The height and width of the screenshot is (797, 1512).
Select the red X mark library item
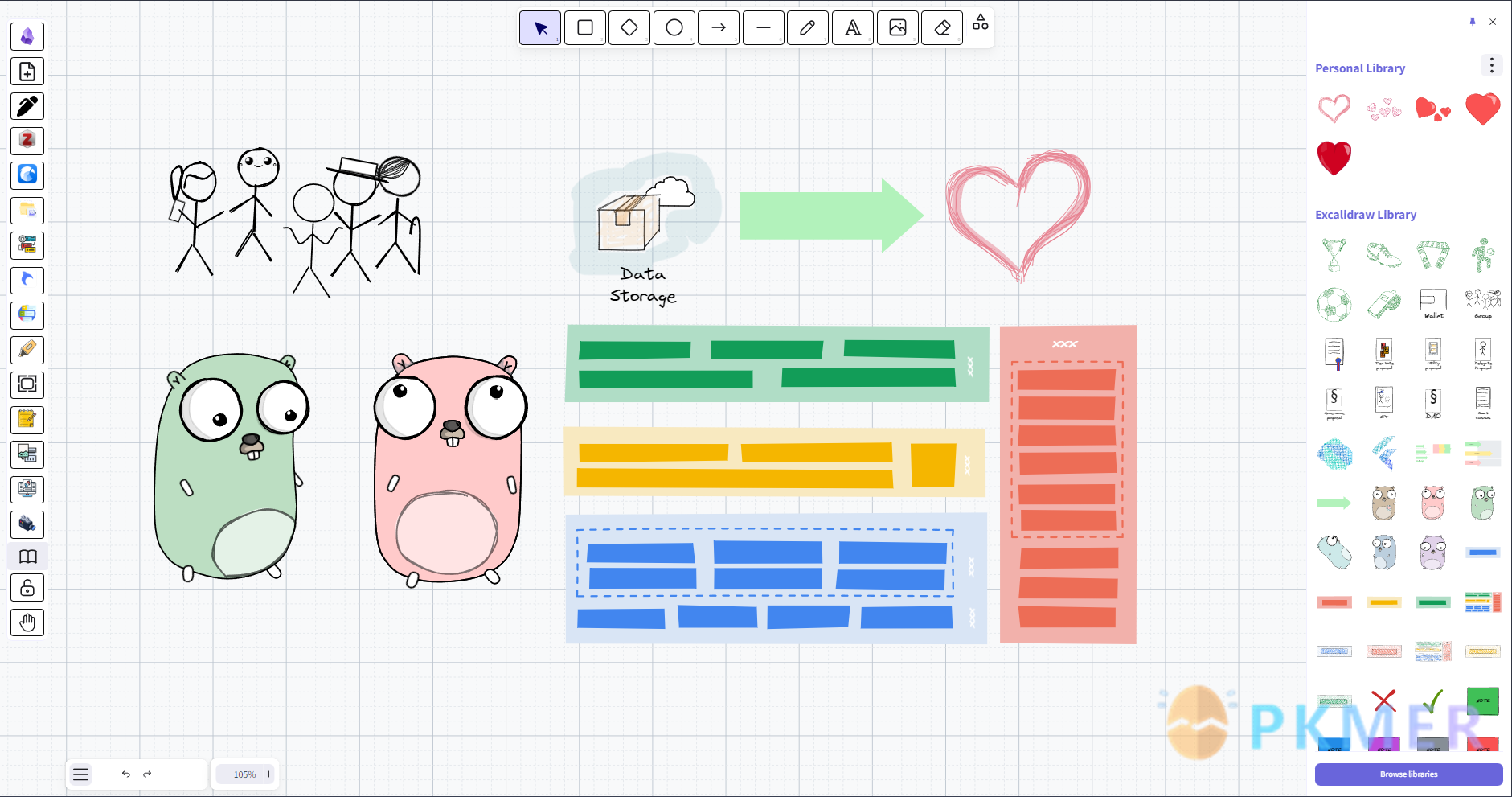(x=1383, y=701)
